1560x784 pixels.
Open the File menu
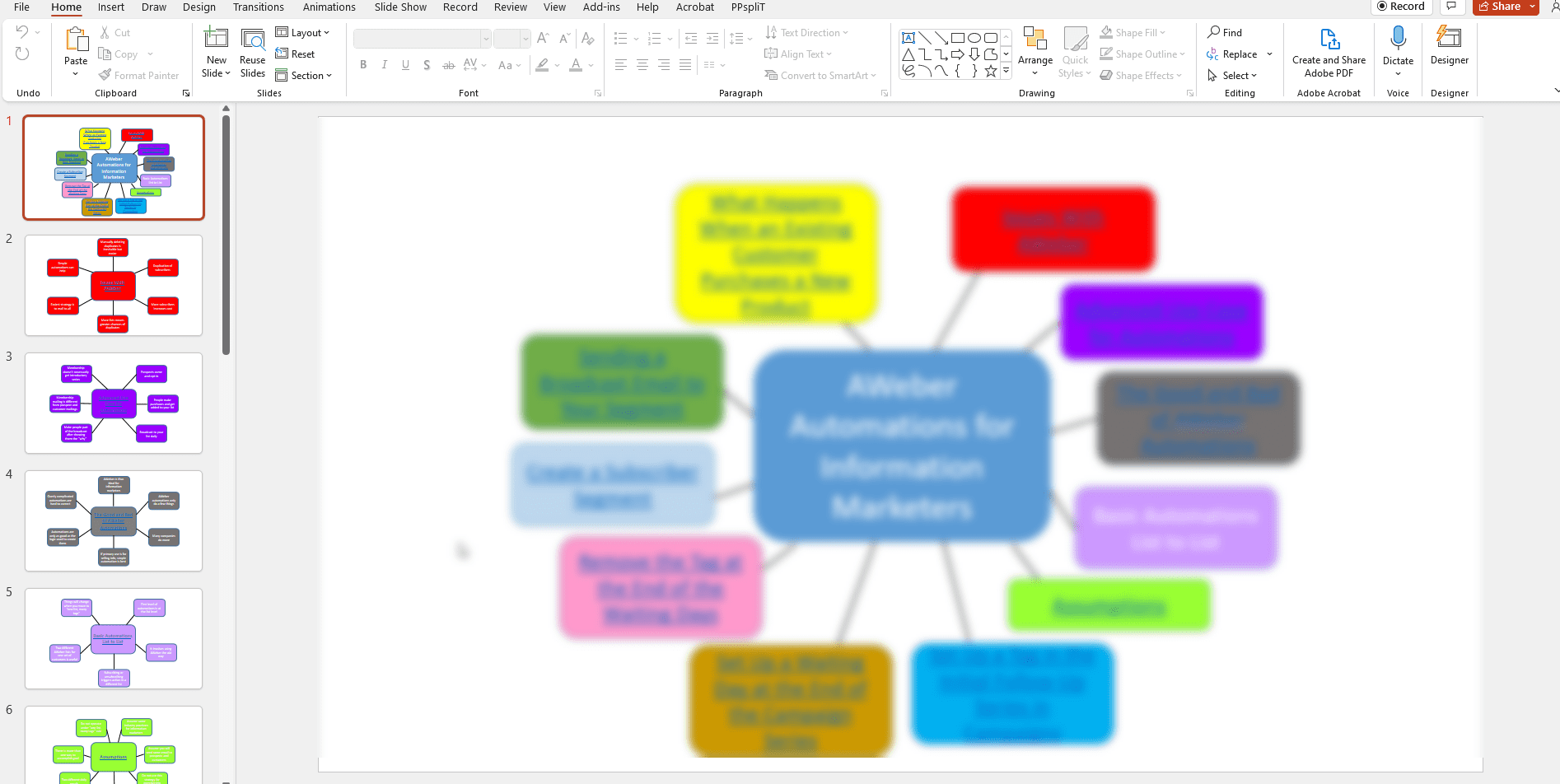point(22,7)
